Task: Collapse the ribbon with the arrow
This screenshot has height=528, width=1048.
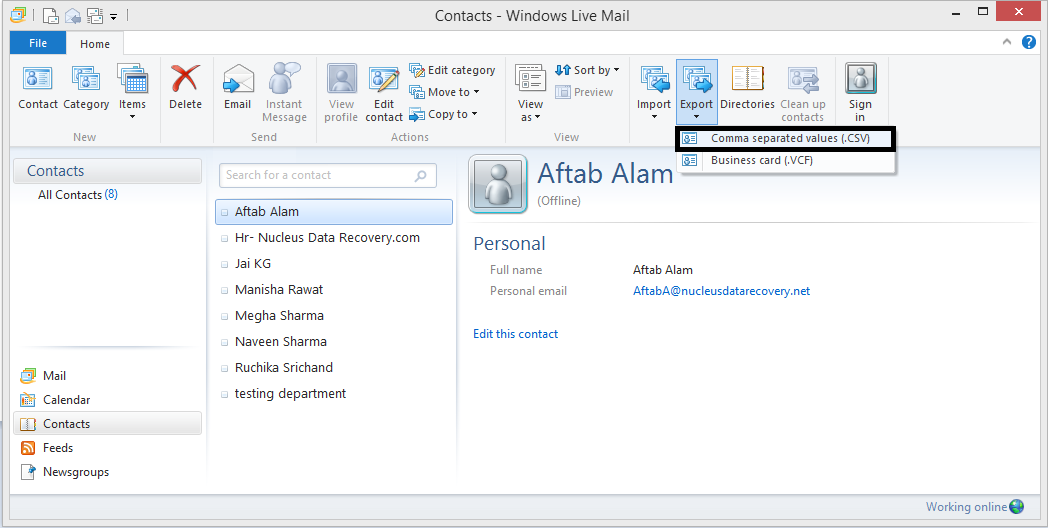Action: 1007,42
